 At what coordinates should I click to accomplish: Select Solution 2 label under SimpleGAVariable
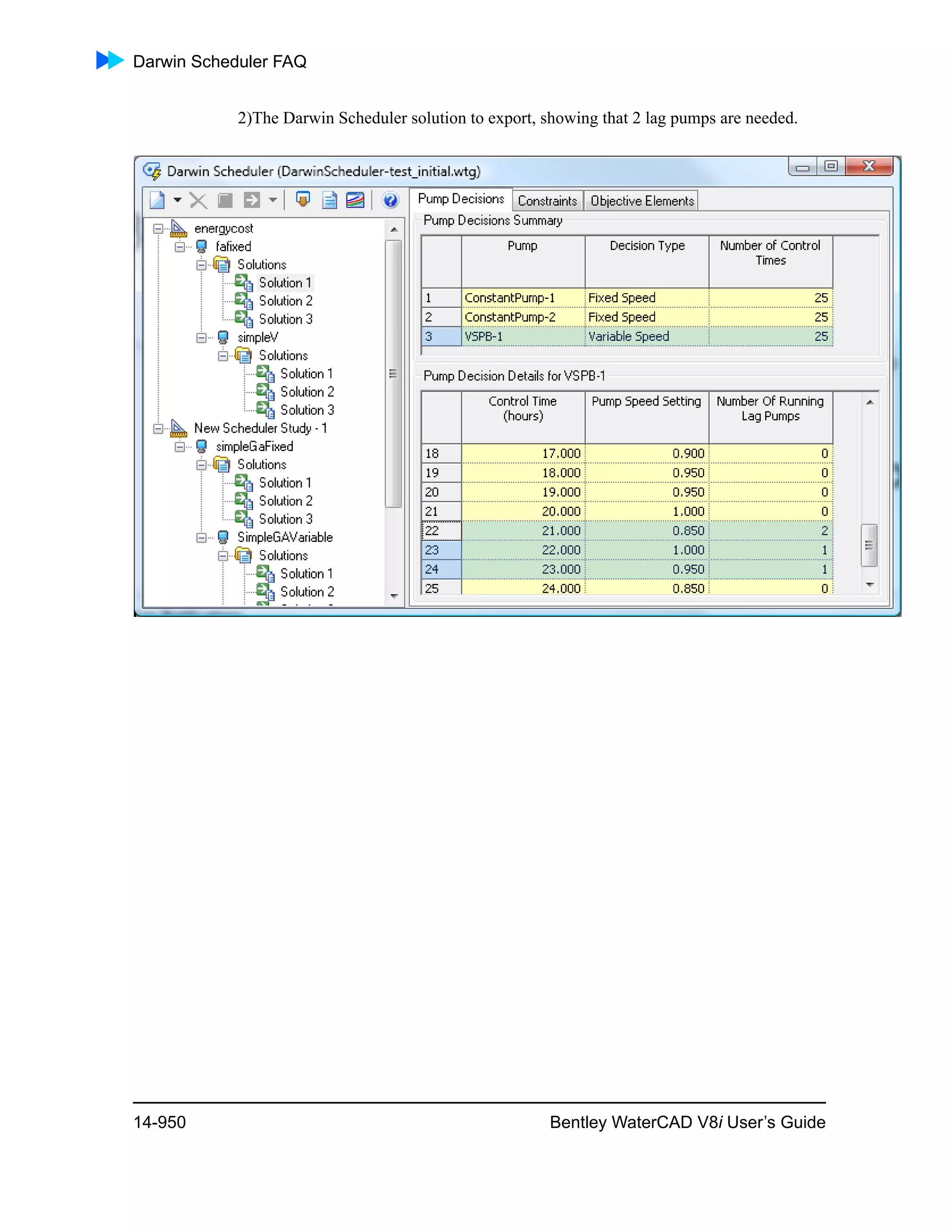(x=307, y=592)
